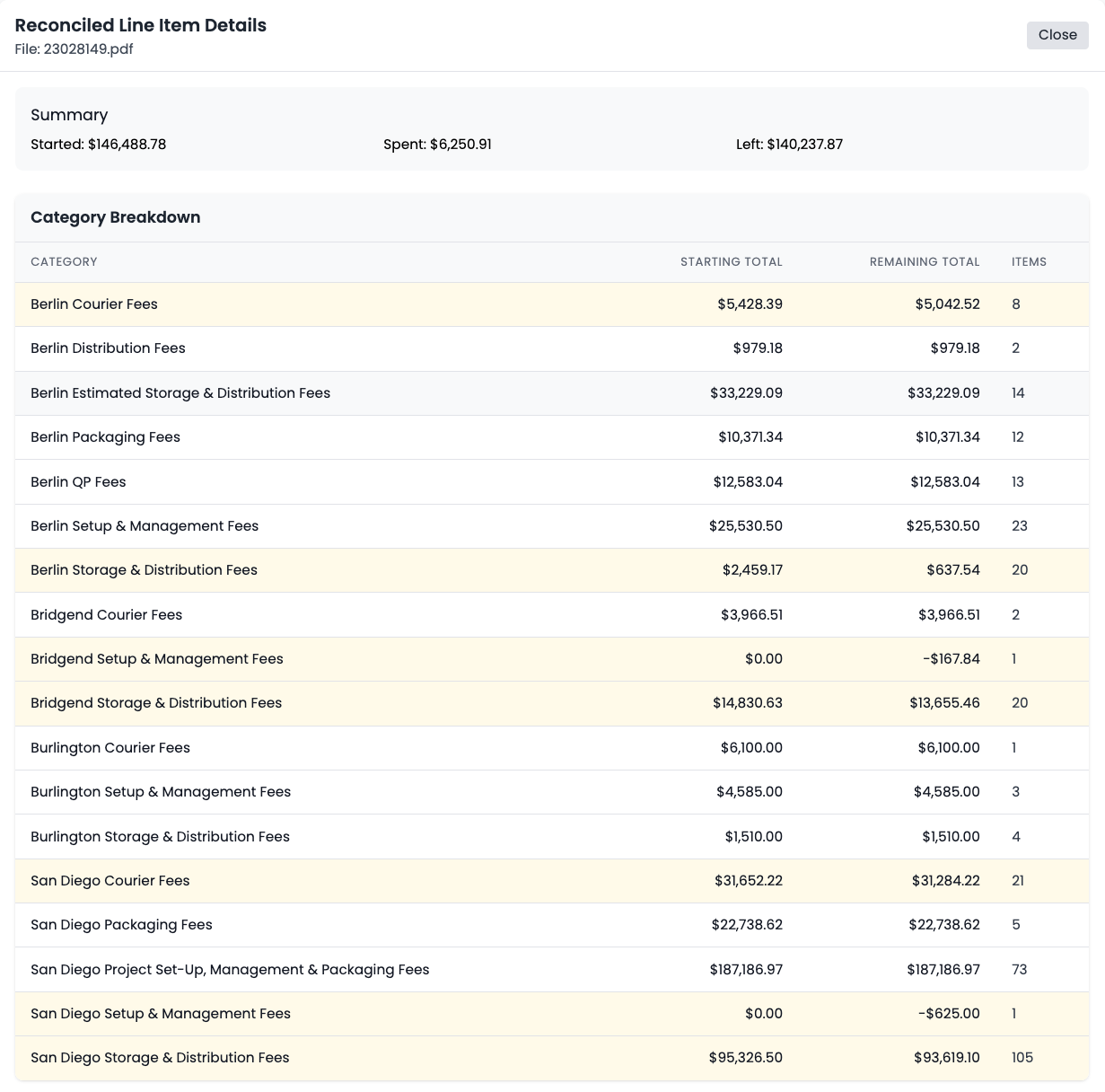Select Berlin Packaging Fees row
1105x1092 pixels.
pyautogui.click(x=552, y=437)
